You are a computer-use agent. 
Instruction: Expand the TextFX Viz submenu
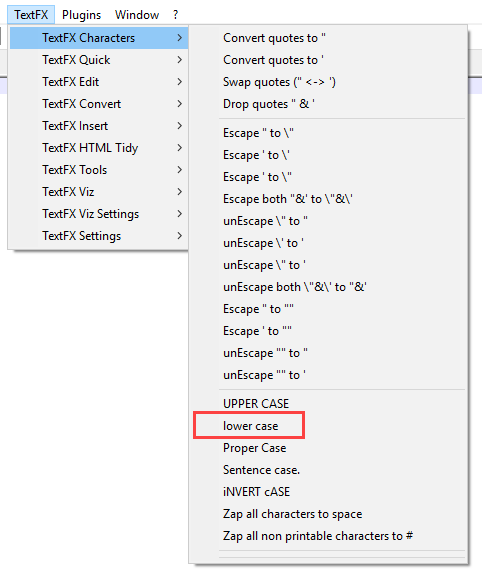[x=99, y=191]
